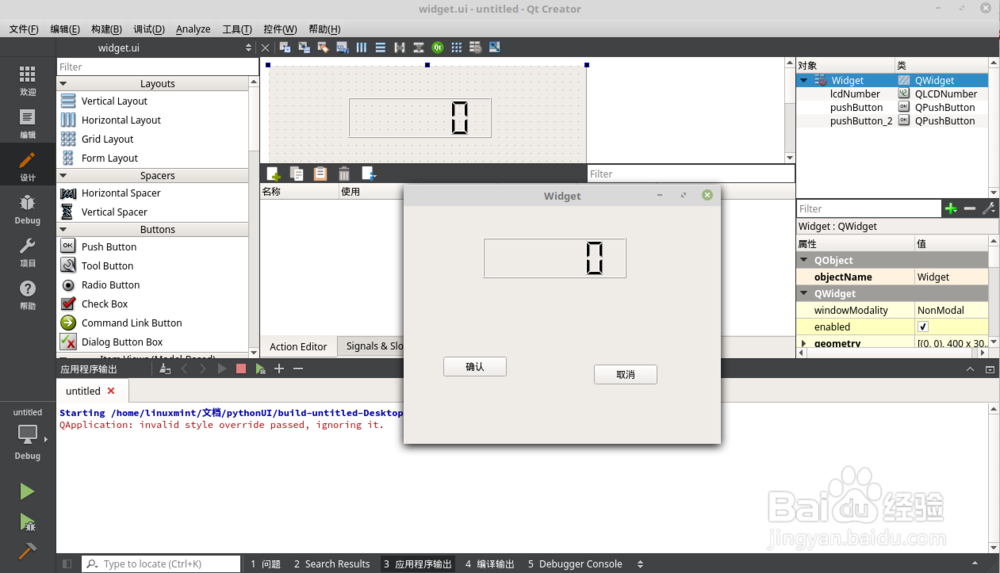The height and width of the screenshot is (573, 1000).
Task: Add dynamic property with green plus
Action: click(951, 209)
